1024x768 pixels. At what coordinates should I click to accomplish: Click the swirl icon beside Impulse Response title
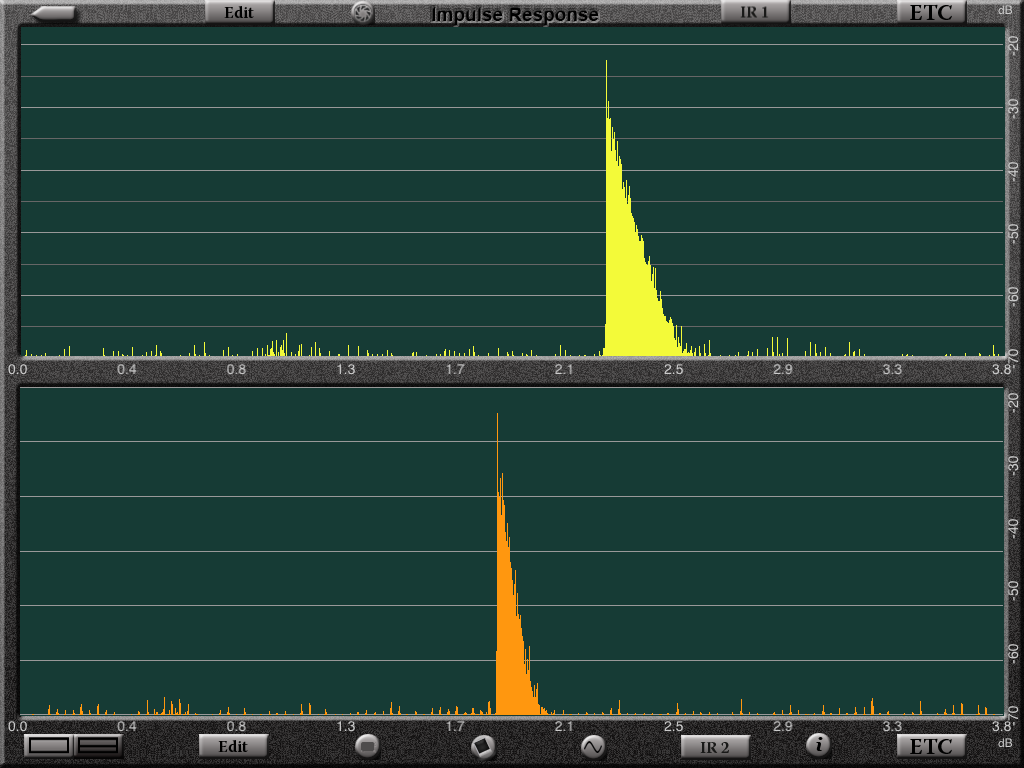pos(362,13)
